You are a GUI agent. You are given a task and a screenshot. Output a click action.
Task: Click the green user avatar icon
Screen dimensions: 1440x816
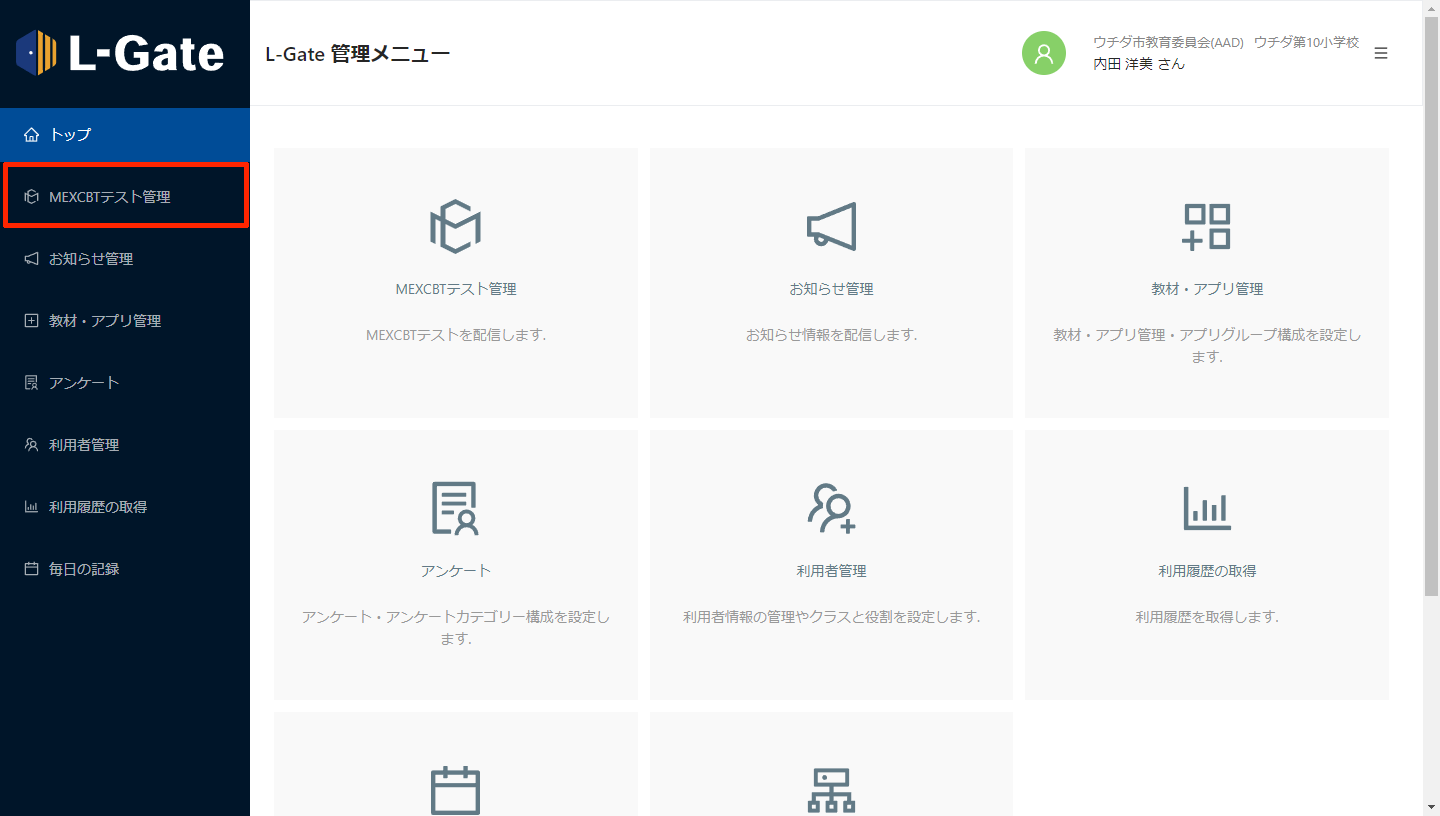pos(1044,53)
